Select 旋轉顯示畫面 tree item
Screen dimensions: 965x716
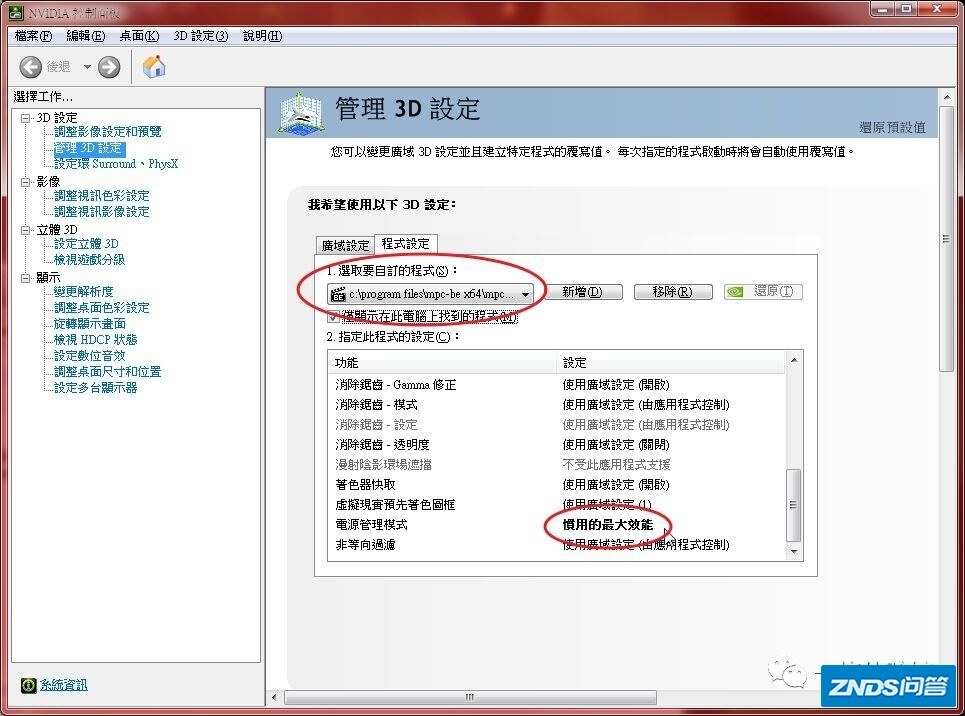click(x=90, y=324)
